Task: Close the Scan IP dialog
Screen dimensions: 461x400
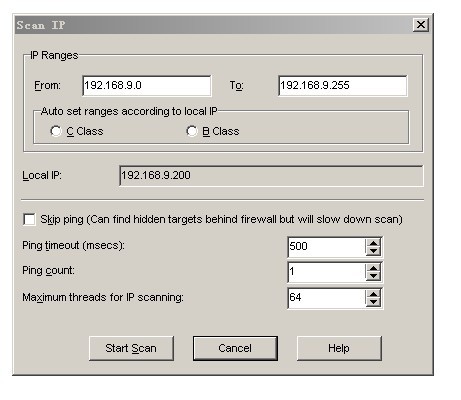Action: pyautogui.click(x=421, y=25)
